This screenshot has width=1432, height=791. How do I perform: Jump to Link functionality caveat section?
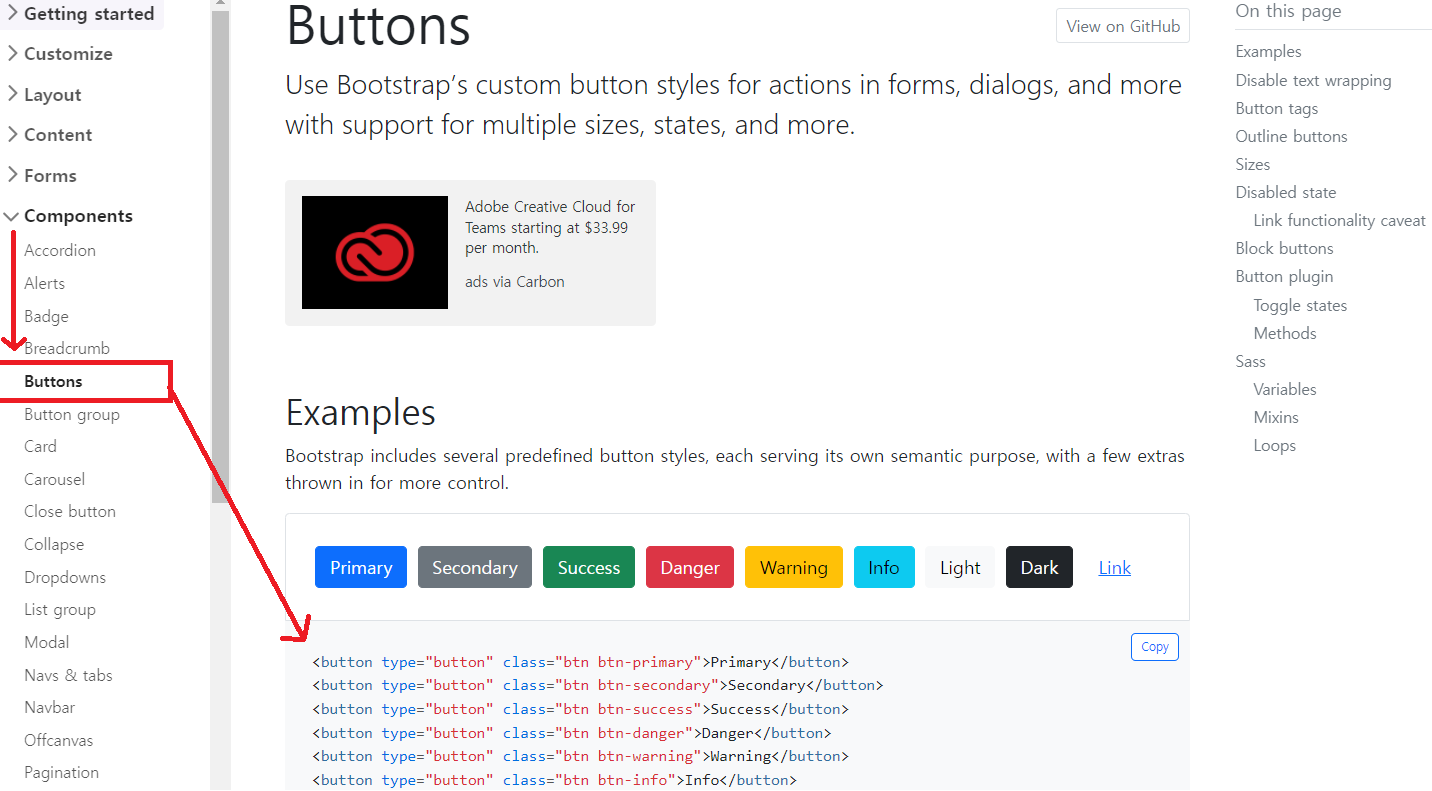[1340, 220]
